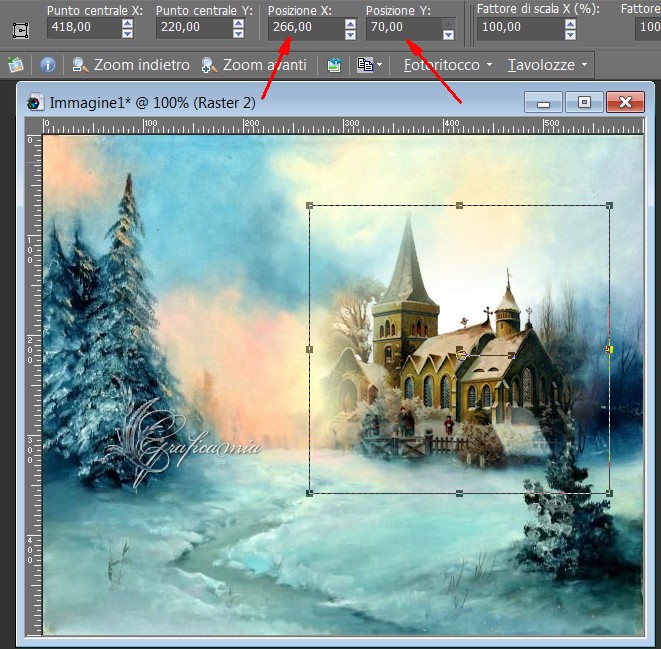This screenshot has height=649, width=661.
Task: Minimize the Immagine1 document window
Action: click(x=543, y=102)
